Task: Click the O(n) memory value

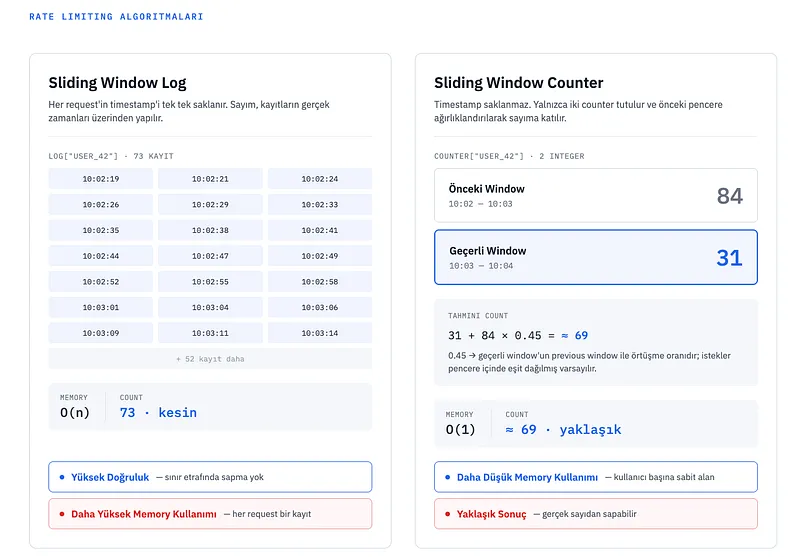Action: click(74, 413)
